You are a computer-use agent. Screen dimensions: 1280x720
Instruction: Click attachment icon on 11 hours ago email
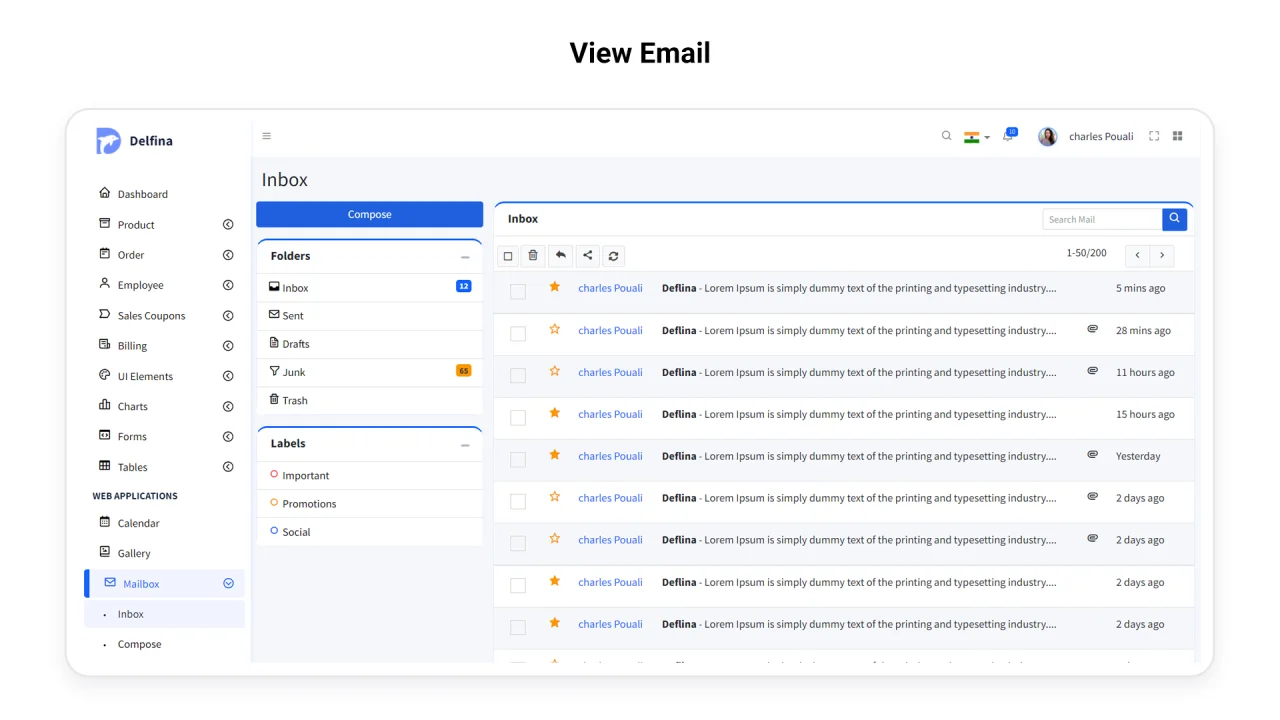tap(1093, 371)
